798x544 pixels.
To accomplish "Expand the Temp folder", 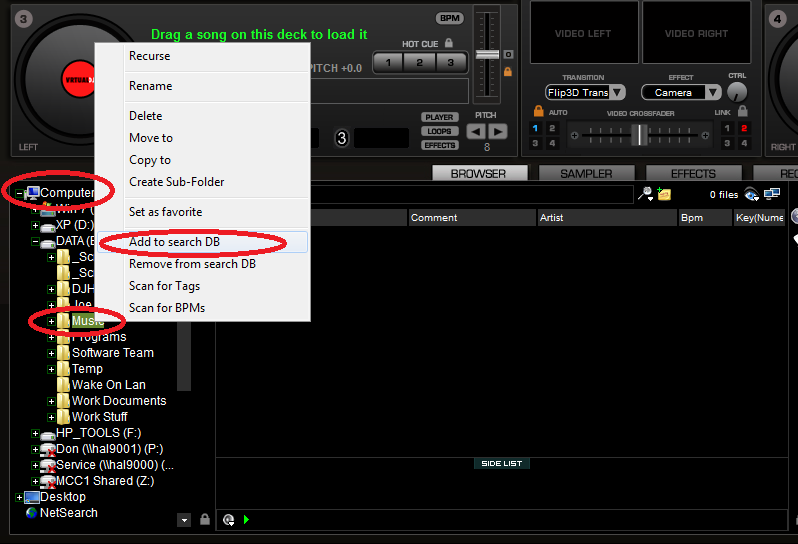I will coord(51,369).
